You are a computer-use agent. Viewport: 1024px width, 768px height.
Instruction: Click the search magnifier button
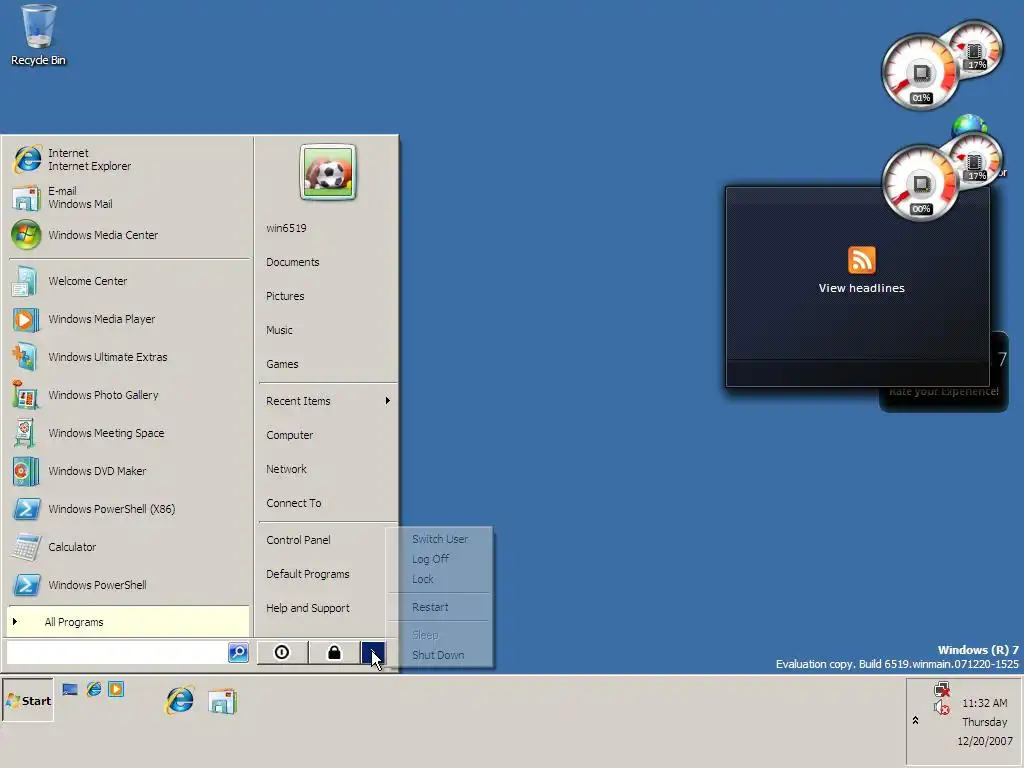click(238, 652)
